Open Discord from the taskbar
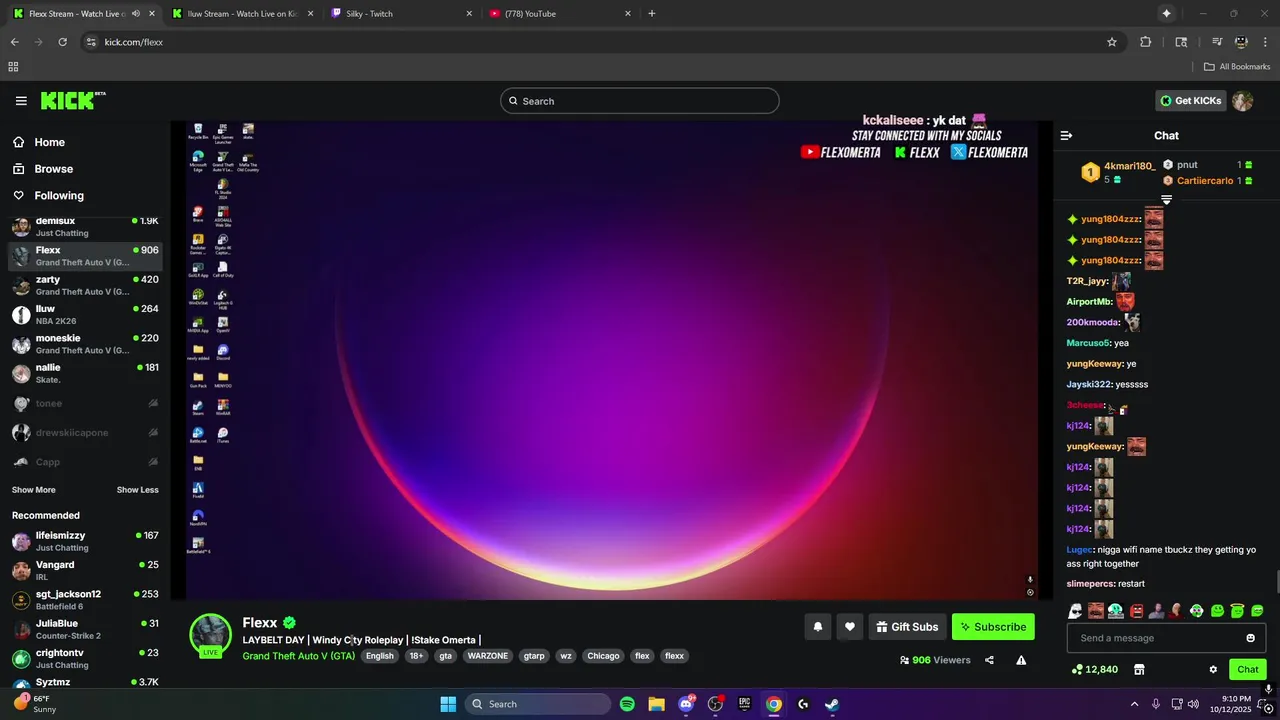Viewport: 1280px width, 720px height. (x=686, y=704)
